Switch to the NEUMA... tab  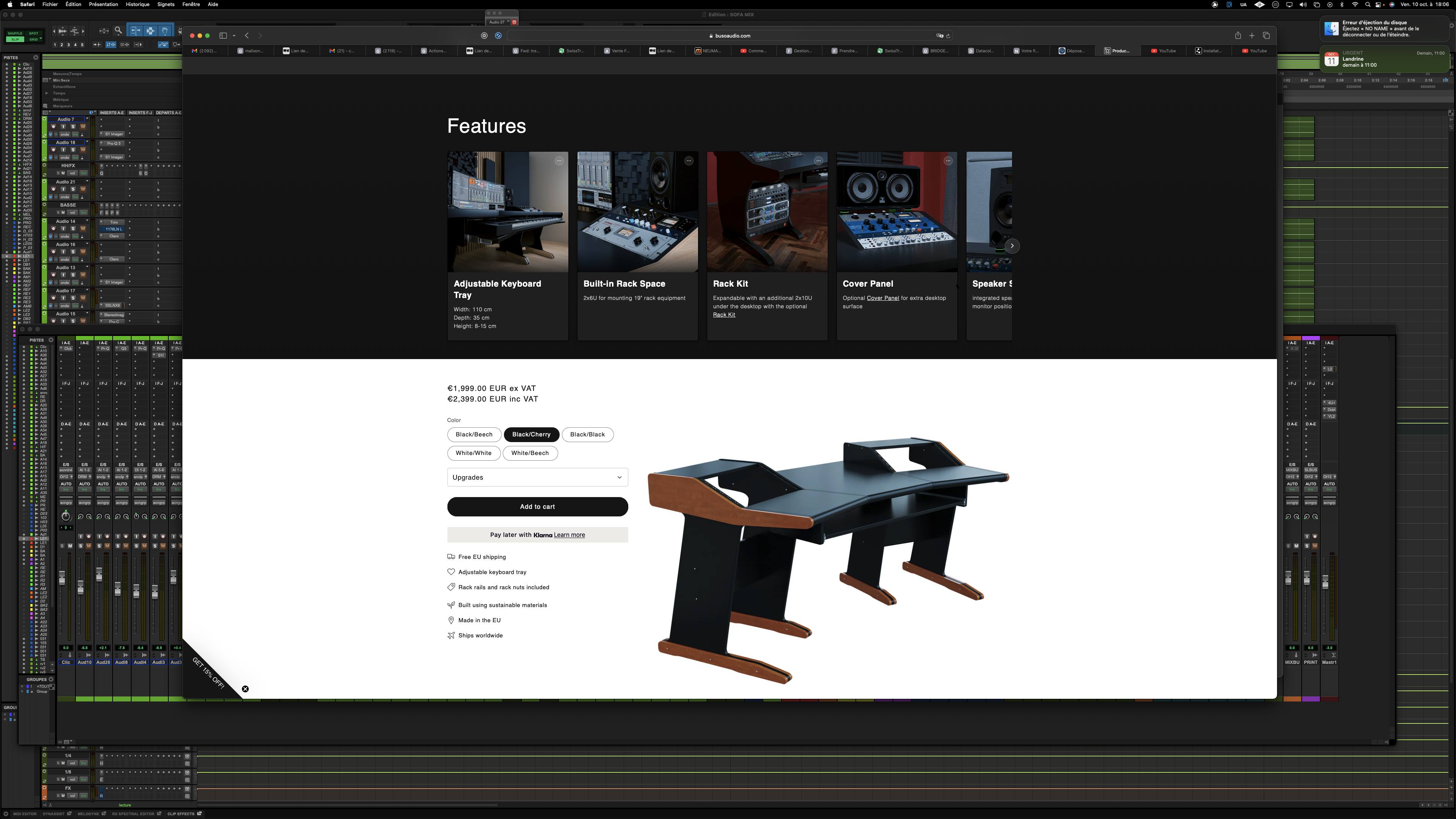click(708, 51)
